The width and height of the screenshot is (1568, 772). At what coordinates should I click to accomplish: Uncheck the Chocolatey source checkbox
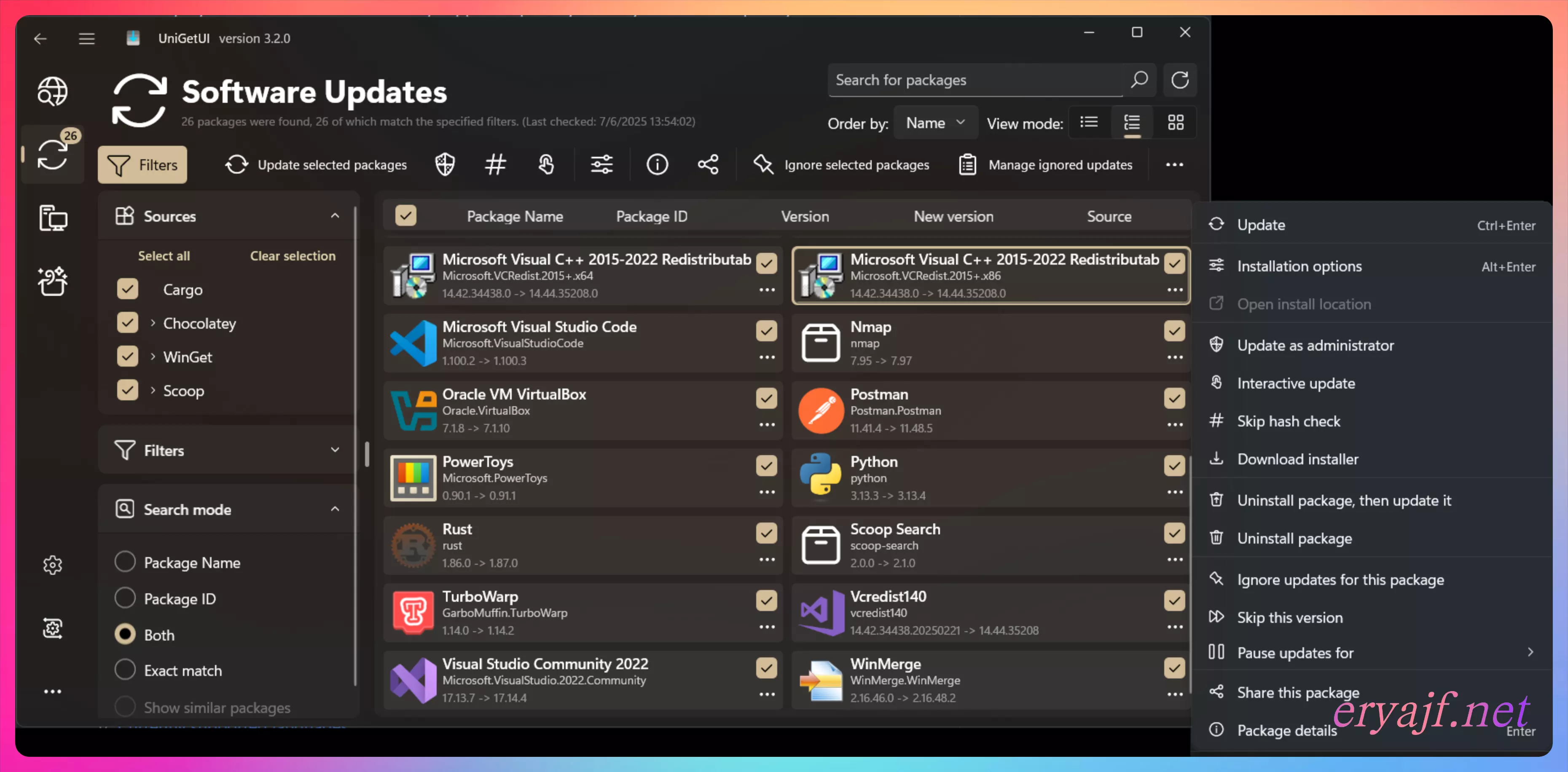[127, 322]
